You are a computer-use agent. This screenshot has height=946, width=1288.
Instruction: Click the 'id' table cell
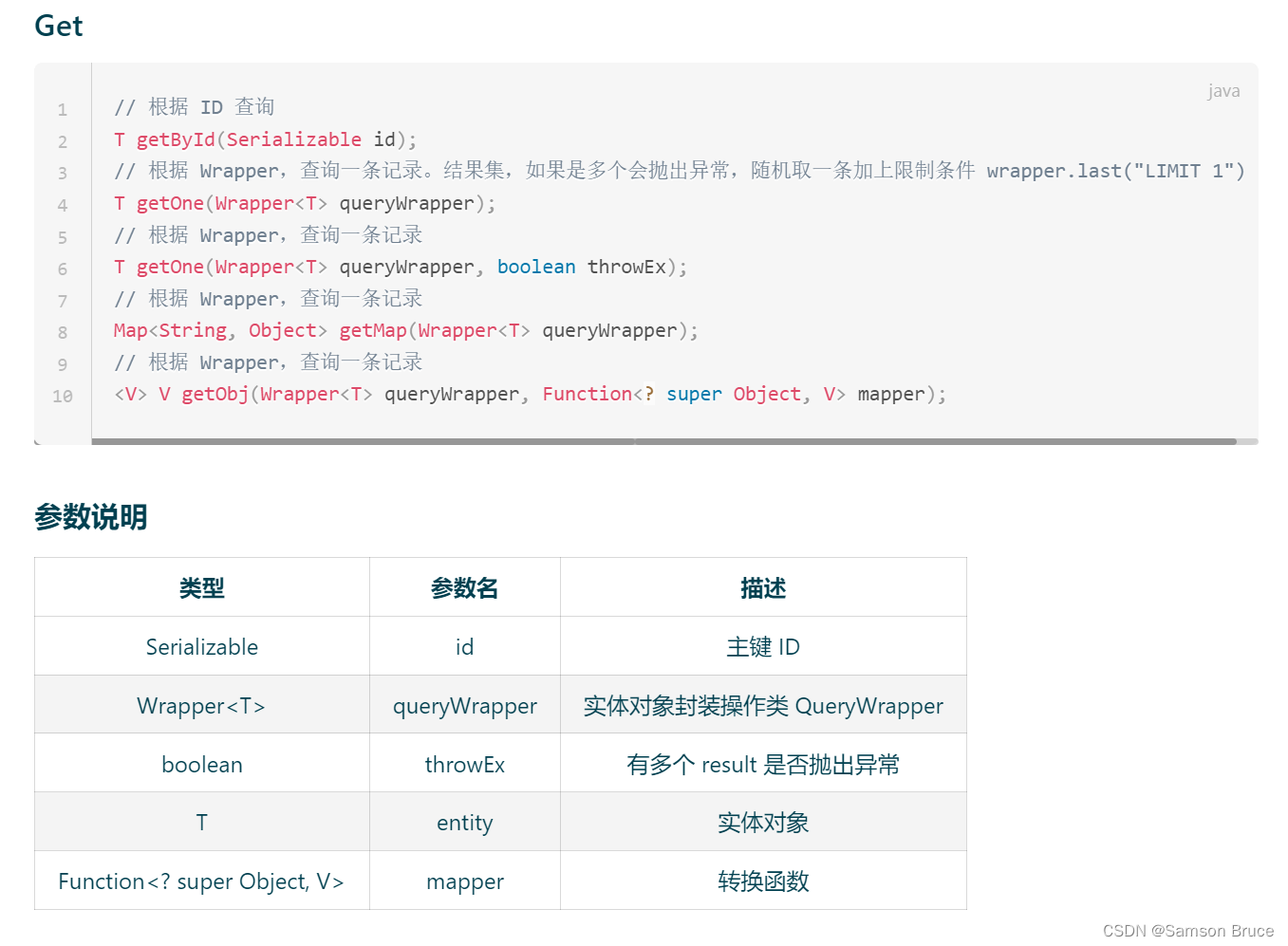pos(465,646)
